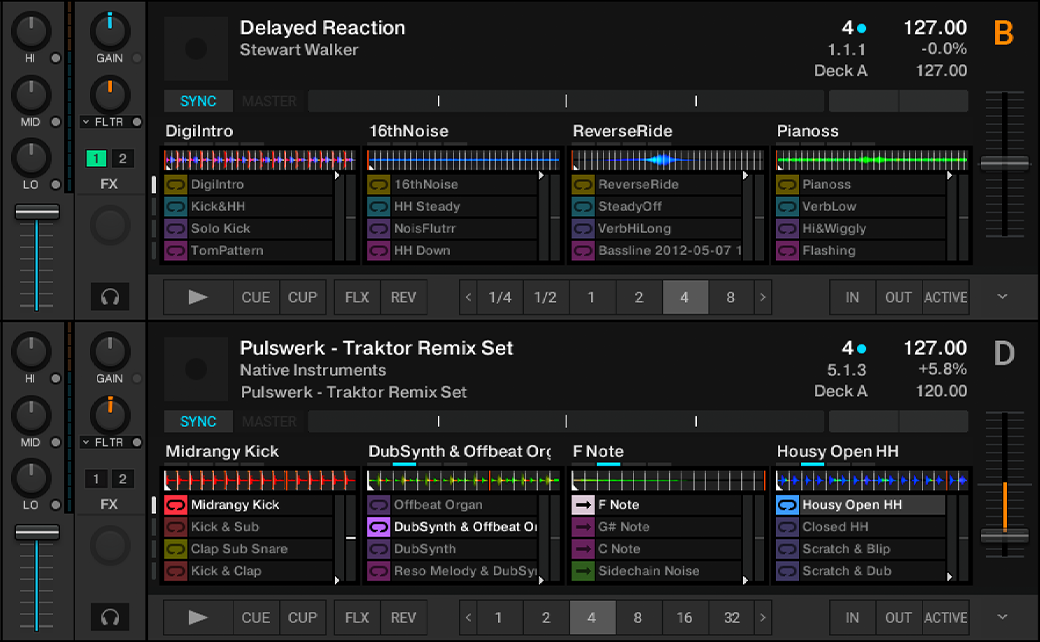Click the ReverseRide slot waveform
Screen dimensions: 1040x642
[x=668, y=160]
